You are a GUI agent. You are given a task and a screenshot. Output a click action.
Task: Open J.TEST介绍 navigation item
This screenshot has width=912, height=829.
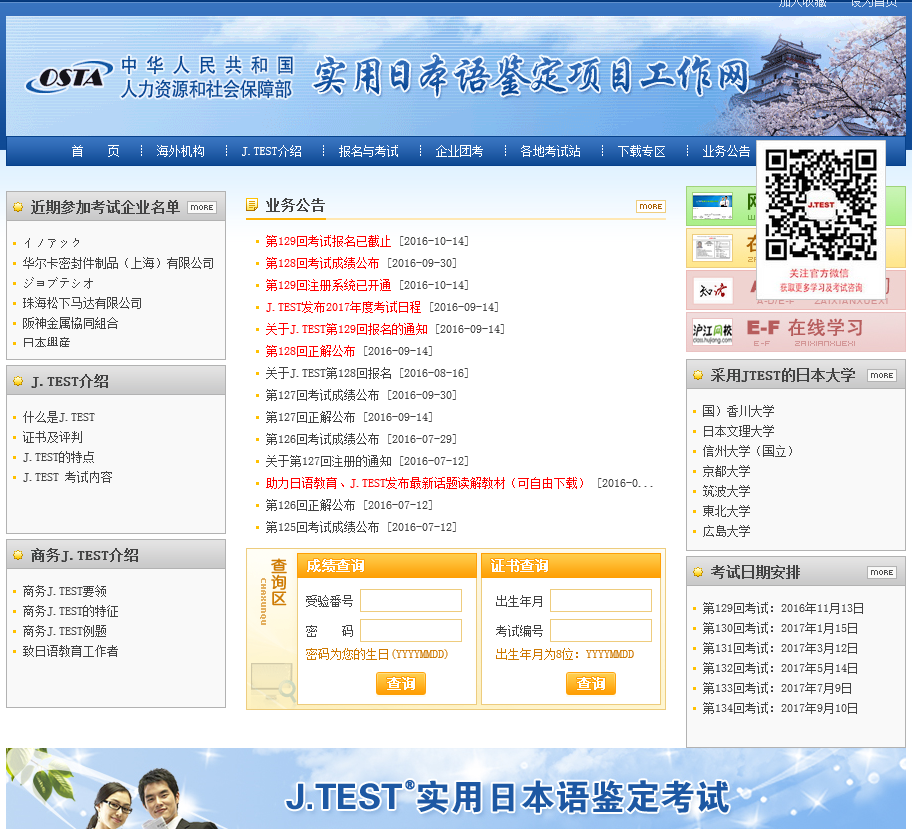tap(272, 151)
